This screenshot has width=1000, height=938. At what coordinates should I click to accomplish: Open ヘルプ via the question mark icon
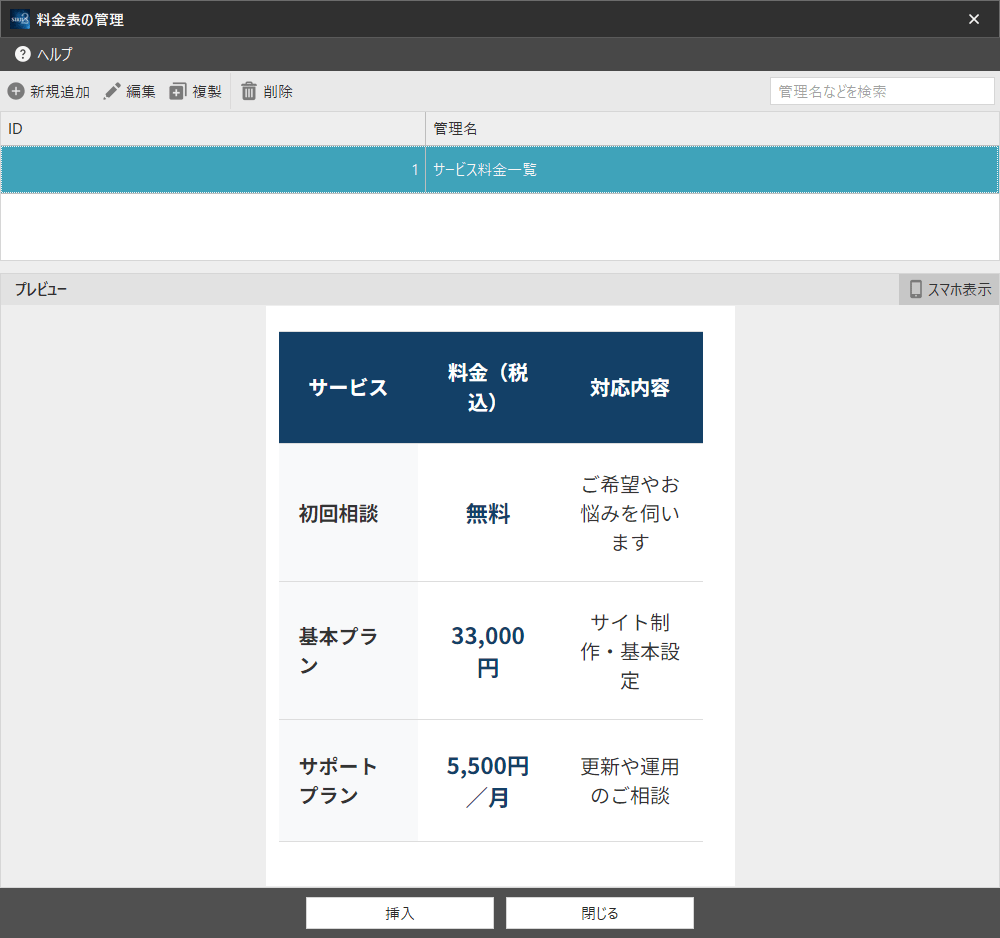23,54
